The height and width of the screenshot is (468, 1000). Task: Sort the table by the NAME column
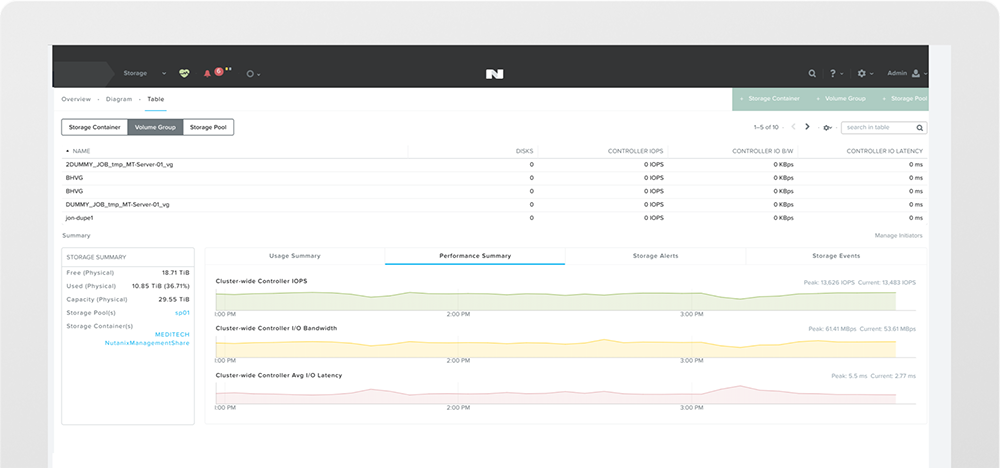[81, 151]
